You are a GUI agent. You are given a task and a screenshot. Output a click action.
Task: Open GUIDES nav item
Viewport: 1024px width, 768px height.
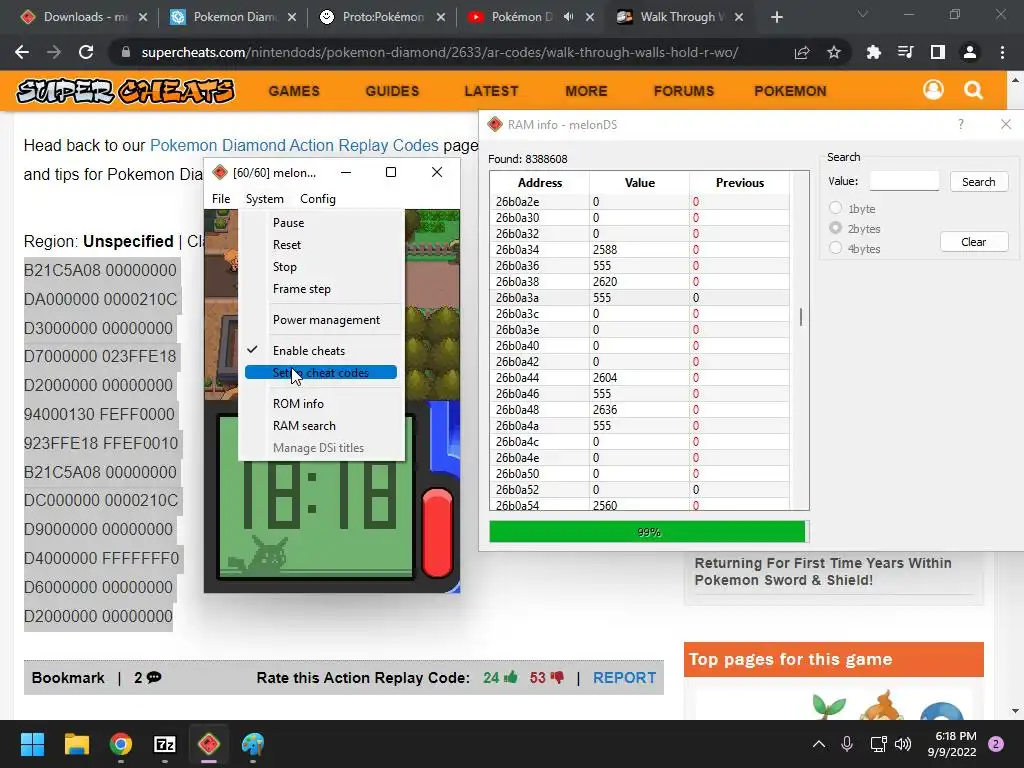392,91
